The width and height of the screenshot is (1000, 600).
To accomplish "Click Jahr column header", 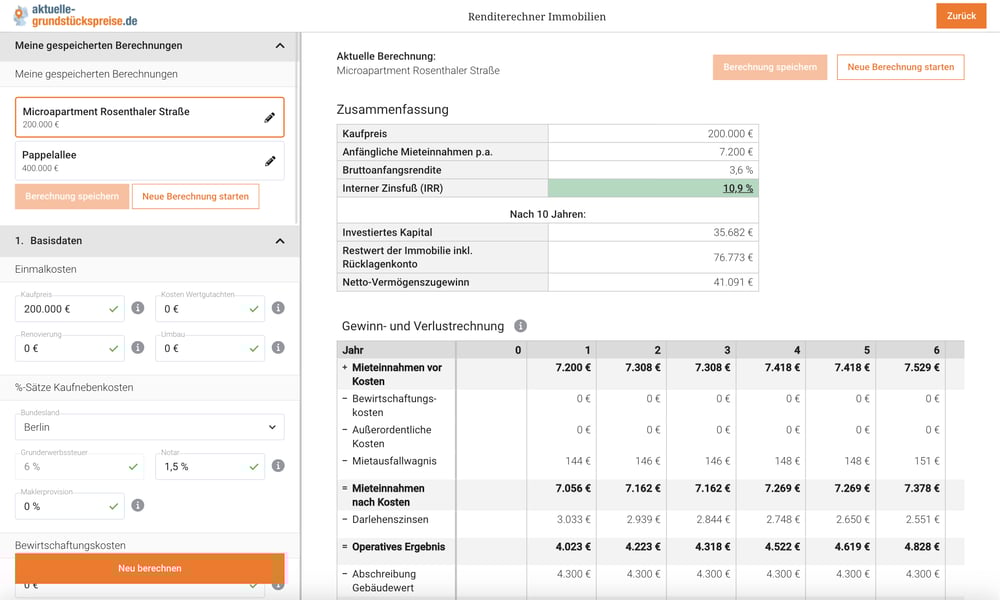I will coord(353,350).
